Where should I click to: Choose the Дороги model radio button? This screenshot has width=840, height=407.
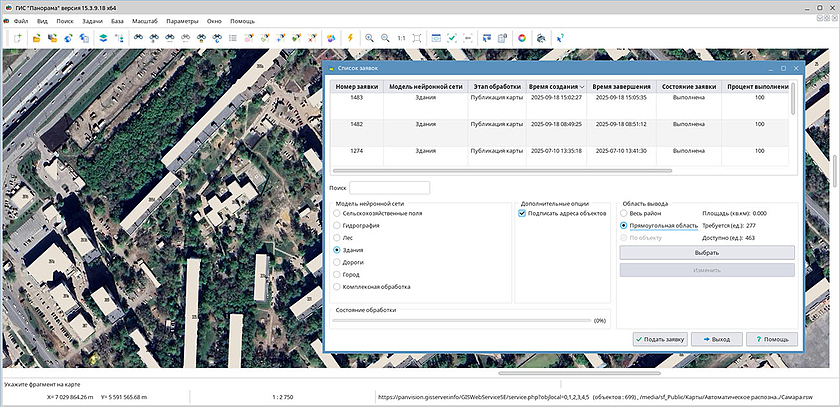[338, 262]
